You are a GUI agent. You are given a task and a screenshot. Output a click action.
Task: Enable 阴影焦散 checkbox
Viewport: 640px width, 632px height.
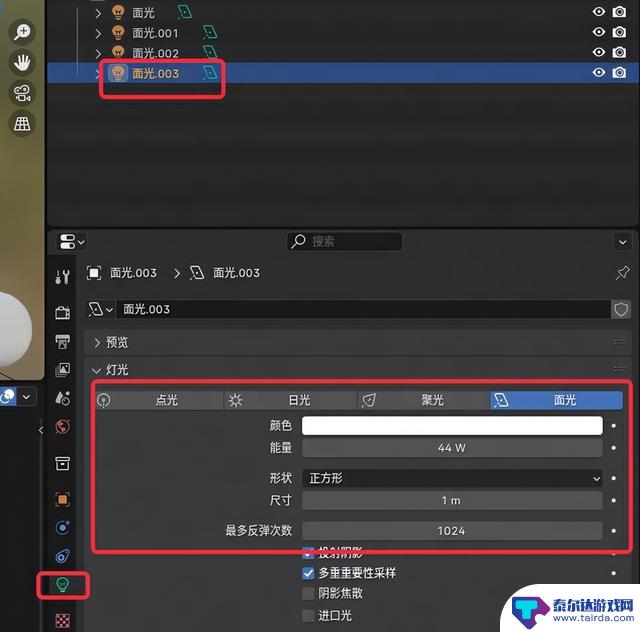coord(308,594)
